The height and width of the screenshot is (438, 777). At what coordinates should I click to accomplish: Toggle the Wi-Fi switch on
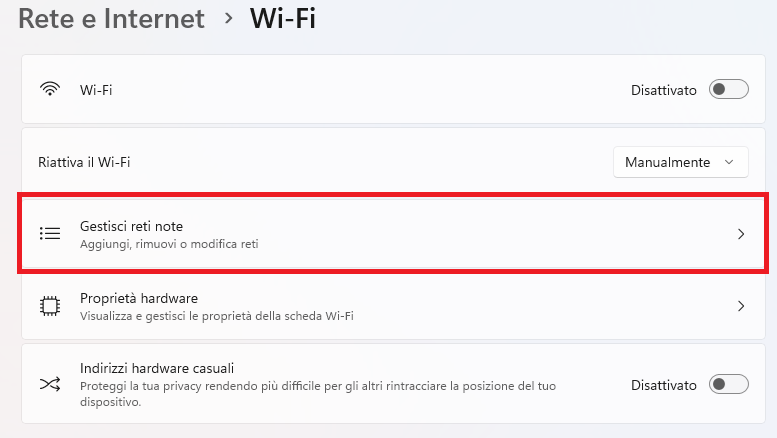tap(728, 89)
